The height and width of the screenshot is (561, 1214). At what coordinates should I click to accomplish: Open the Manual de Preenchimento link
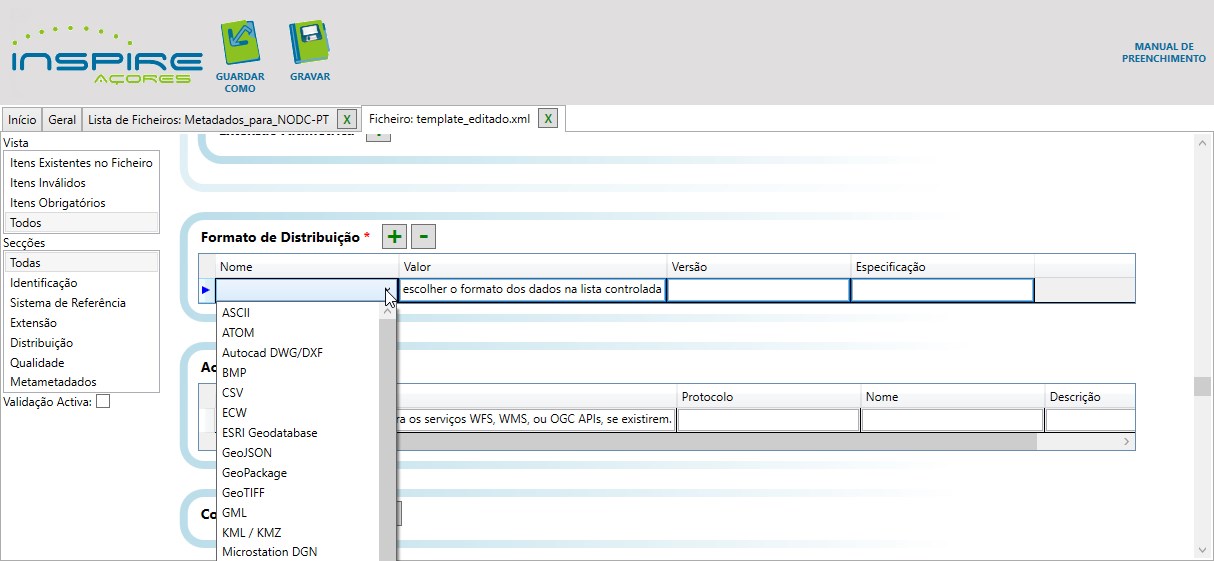[1163, 53]
